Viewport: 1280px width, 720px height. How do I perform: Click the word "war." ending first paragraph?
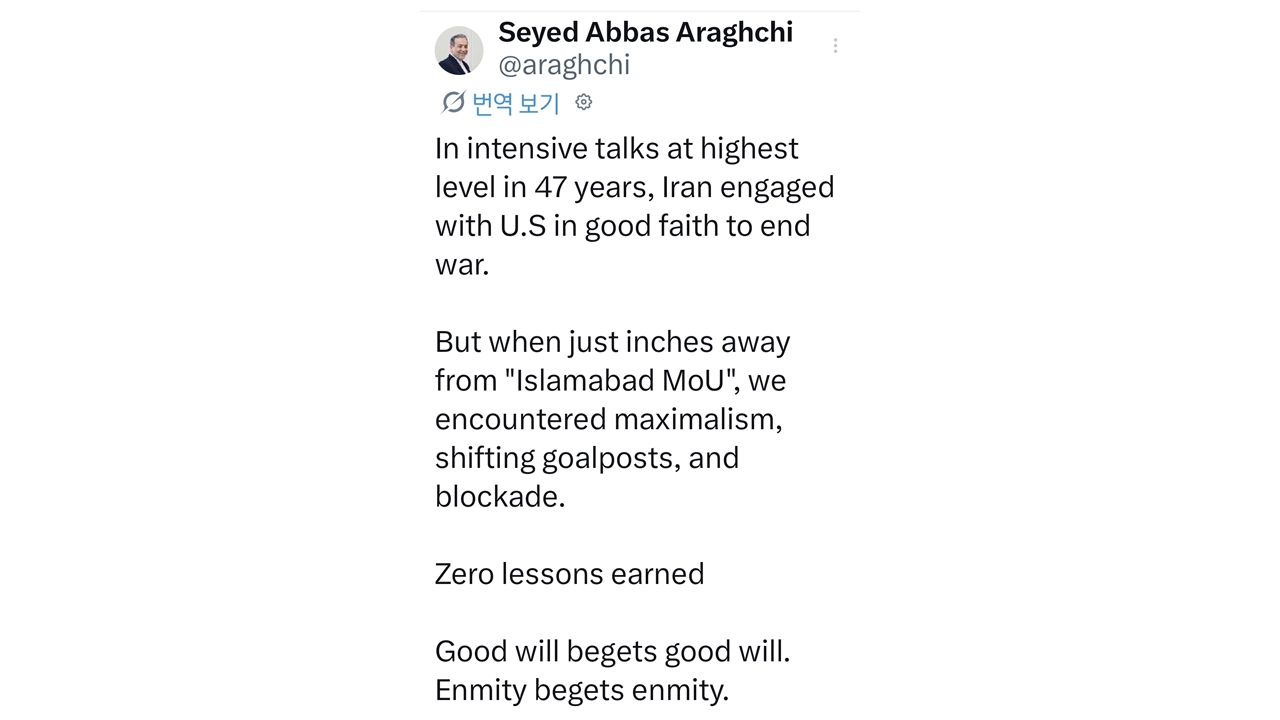point(462,265)
